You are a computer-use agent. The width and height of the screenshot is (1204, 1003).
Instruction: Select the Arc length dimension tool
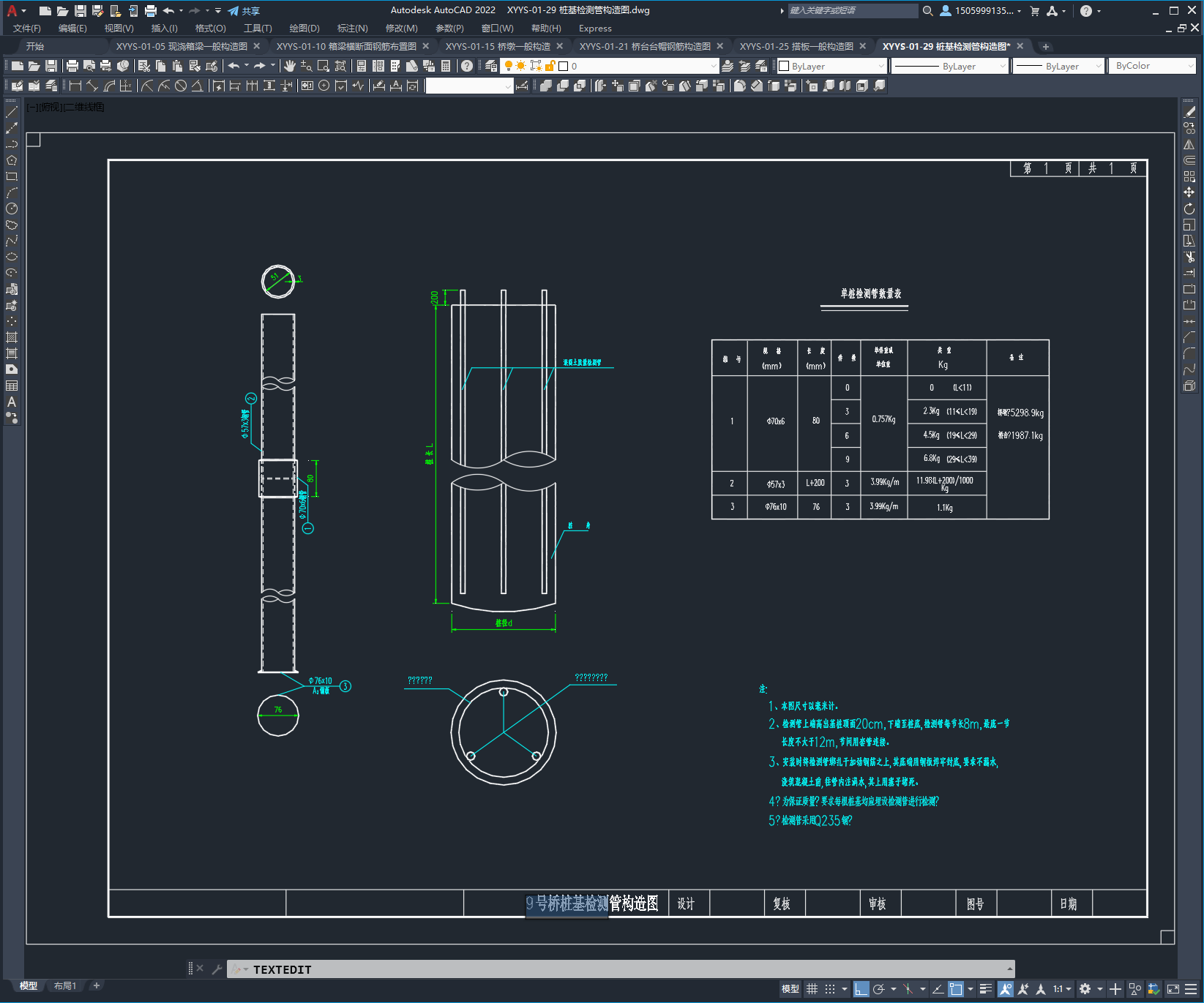coord(110,86)
